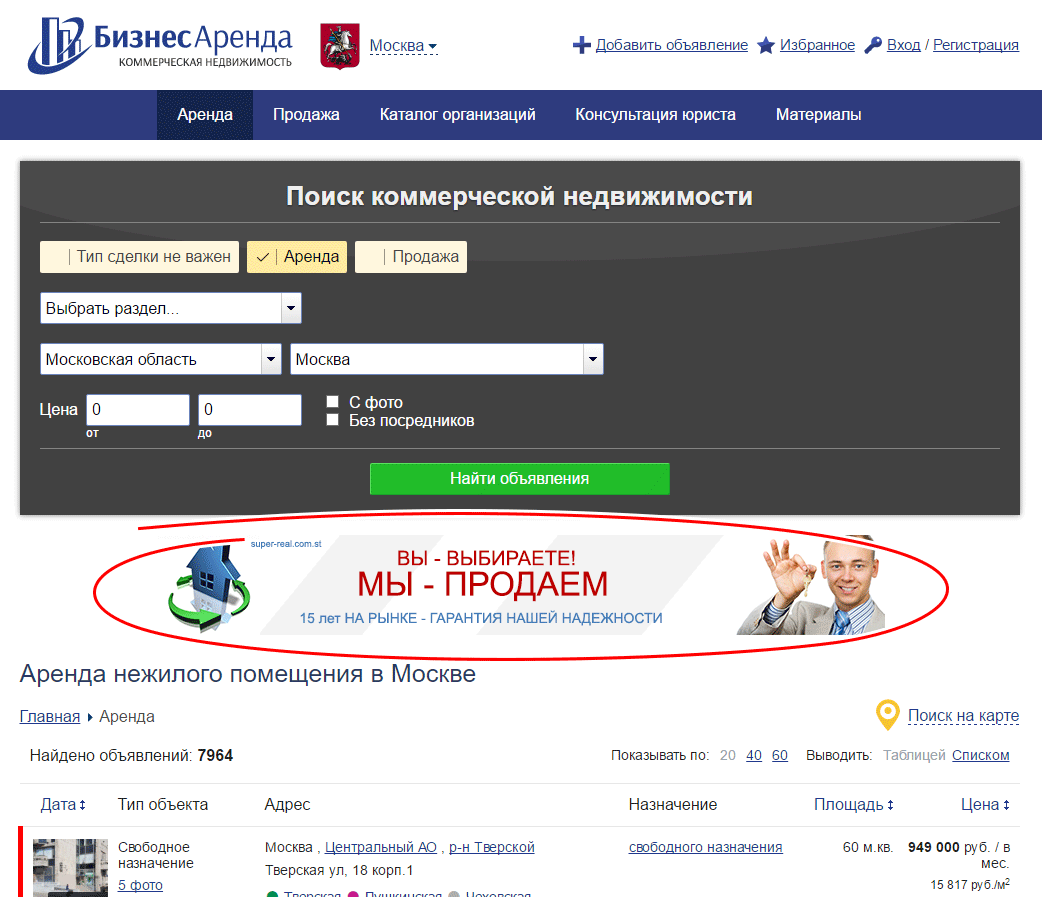Click the key icon beside Вход
The height and width of the screenshot is (897, 1042).
tap(873, 45)
